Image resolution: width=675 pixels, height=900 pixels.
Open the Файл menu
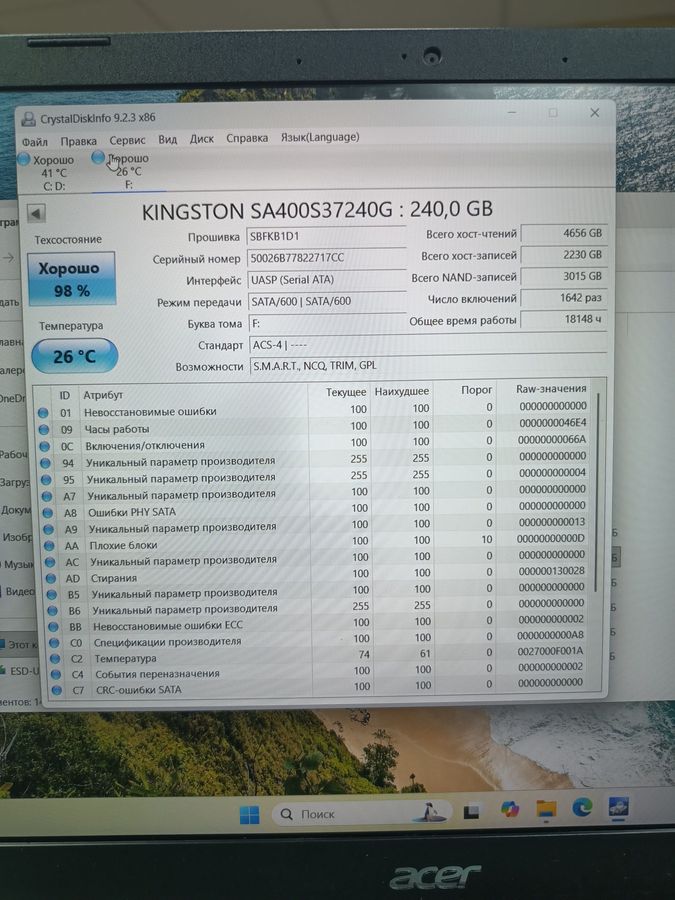pyautogui.click(x=34, y=141)
